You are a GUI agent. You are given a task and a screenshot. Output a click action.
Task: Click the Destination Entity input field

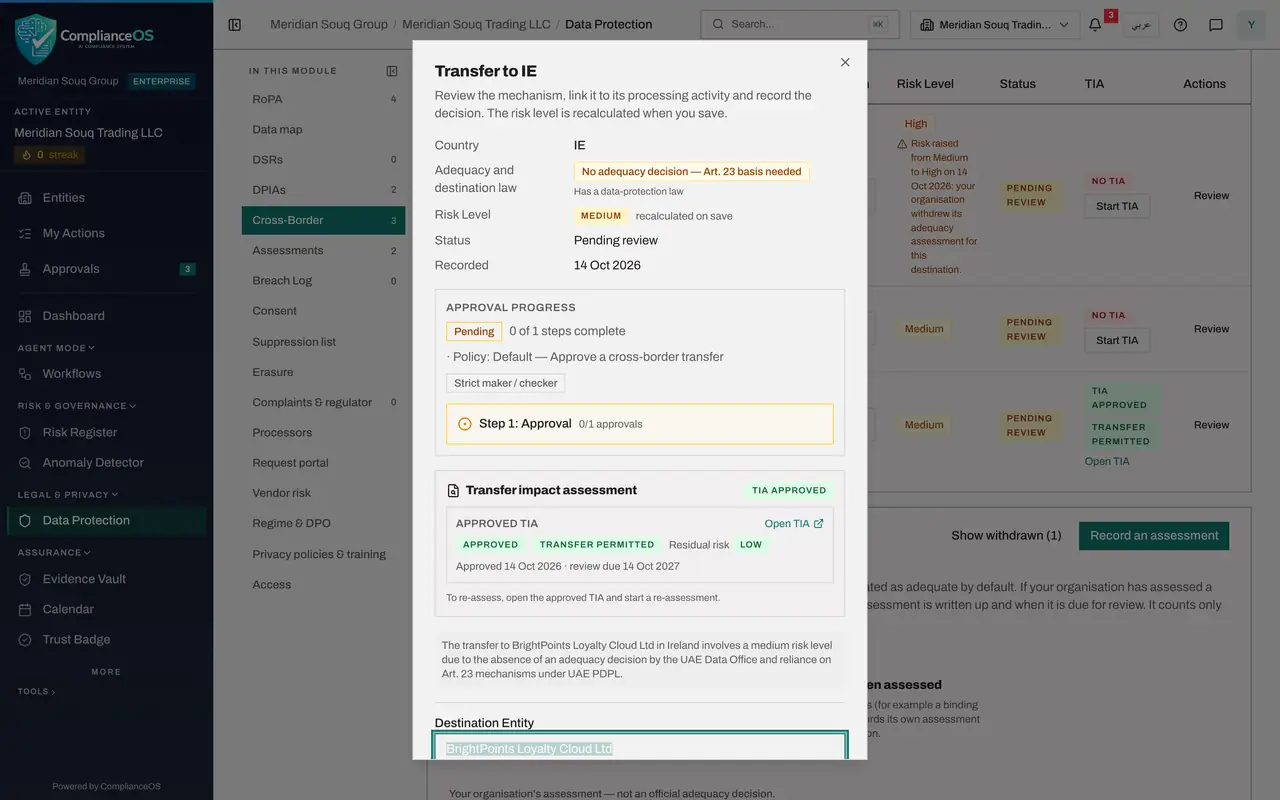640,748
